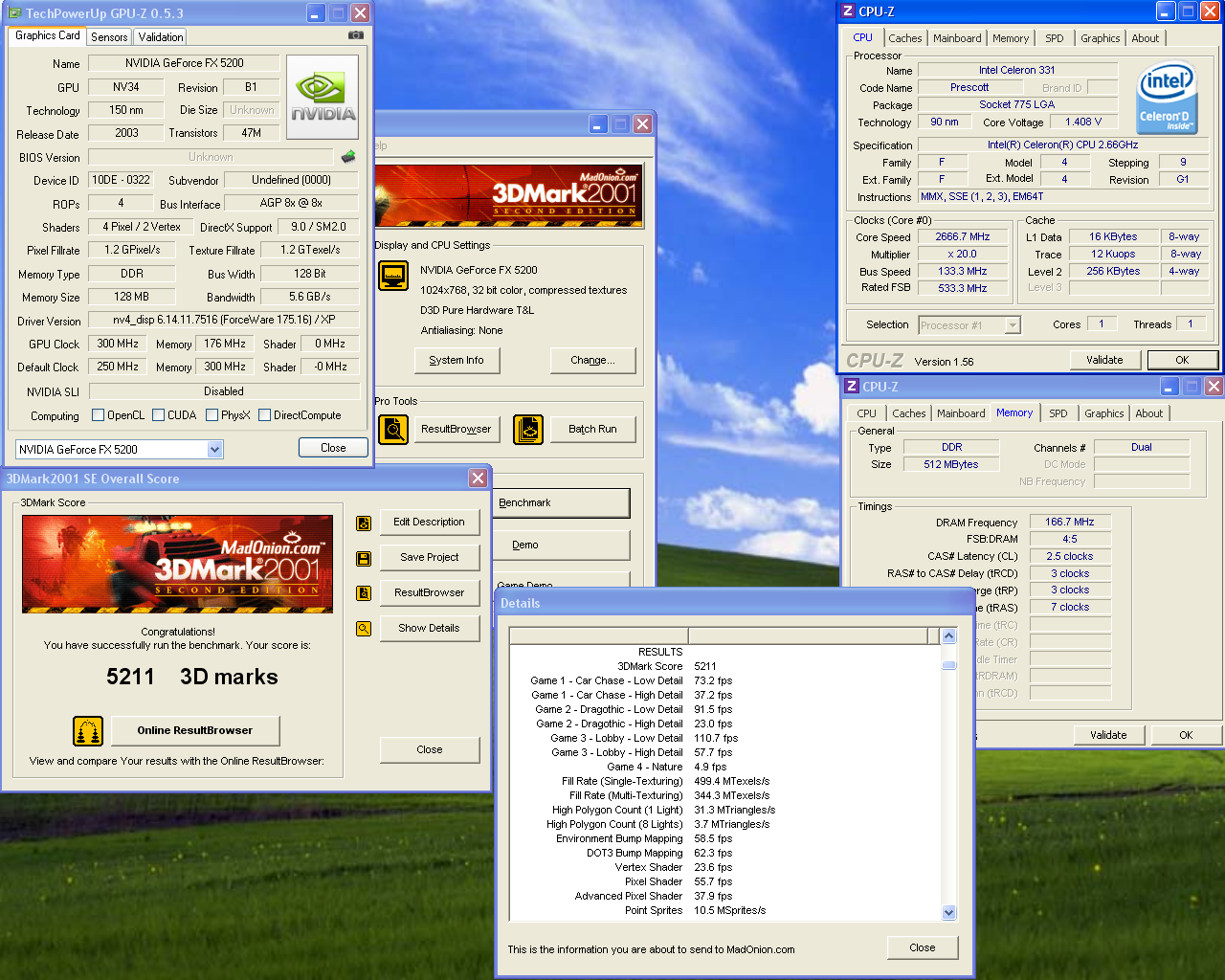Click the icon left of Online ResultBrowser
This screenshot has height=980, width=1225.
[x=88, y=731]
